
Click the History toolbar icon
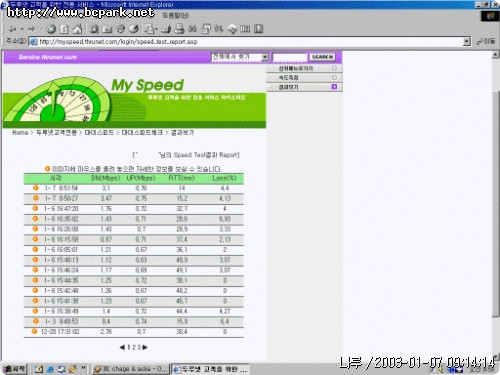(121, 29)
